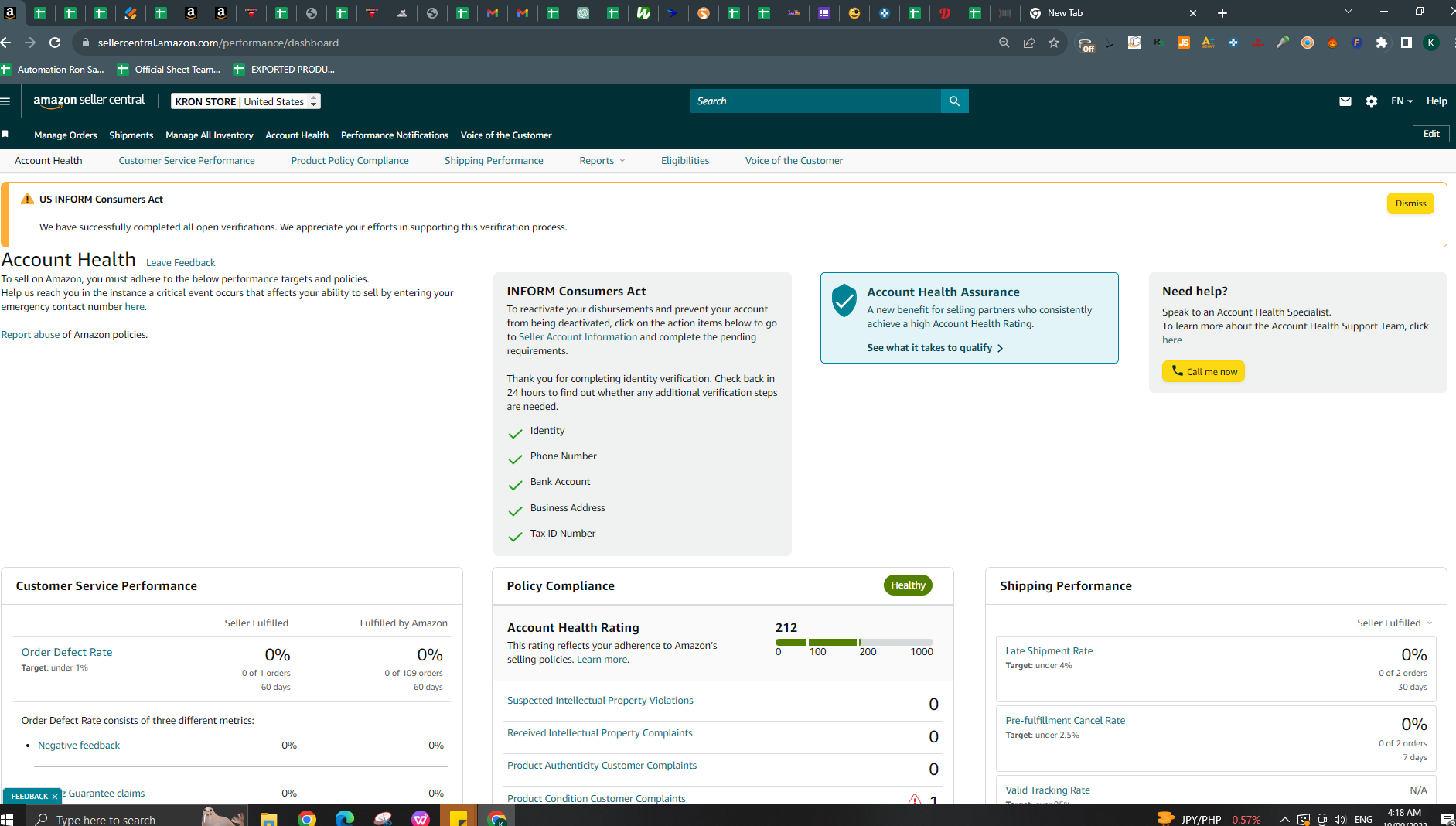Select Manage Orders in the navigation bar
This screenshot has width=1456, height=826.
tap(66, 135)
